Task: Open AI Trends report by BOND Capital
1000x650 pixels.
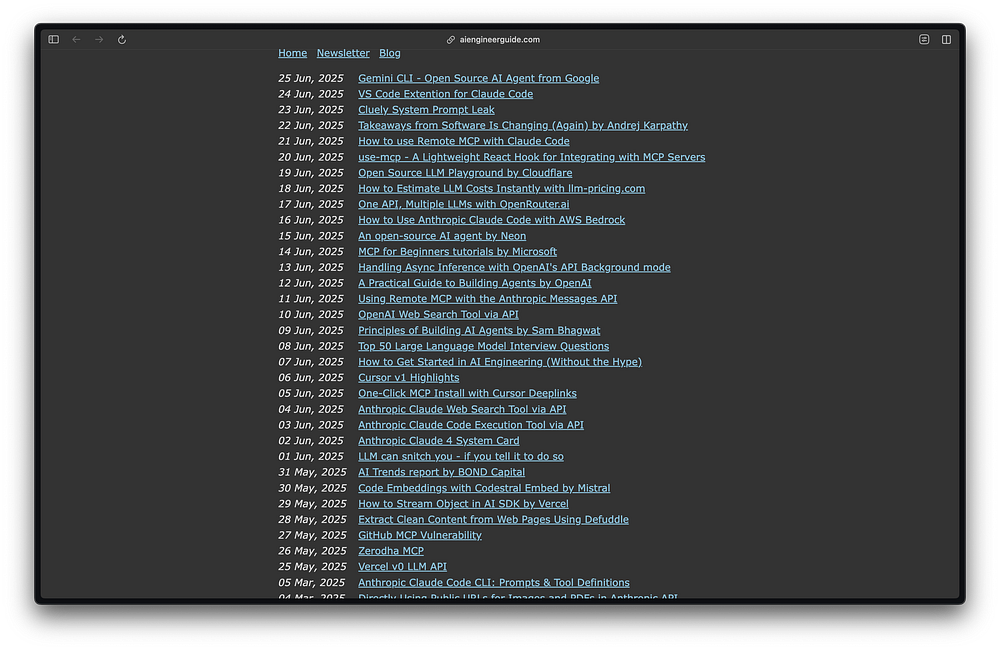Action: pyautogui.click(x=441, y=472)
